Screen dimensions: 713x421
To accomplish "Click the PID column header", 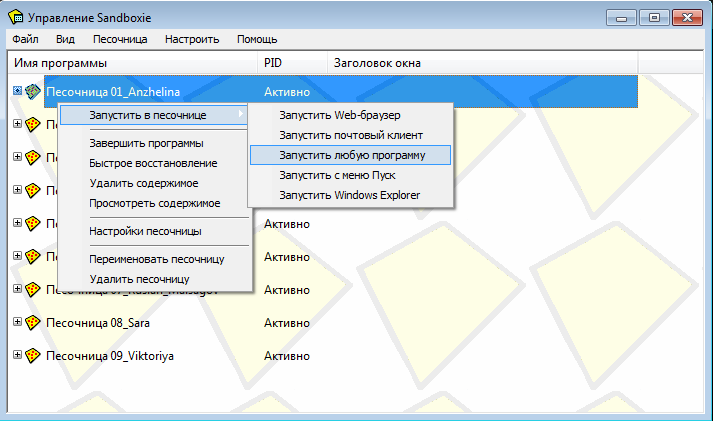I will click(x=292, y=63).
